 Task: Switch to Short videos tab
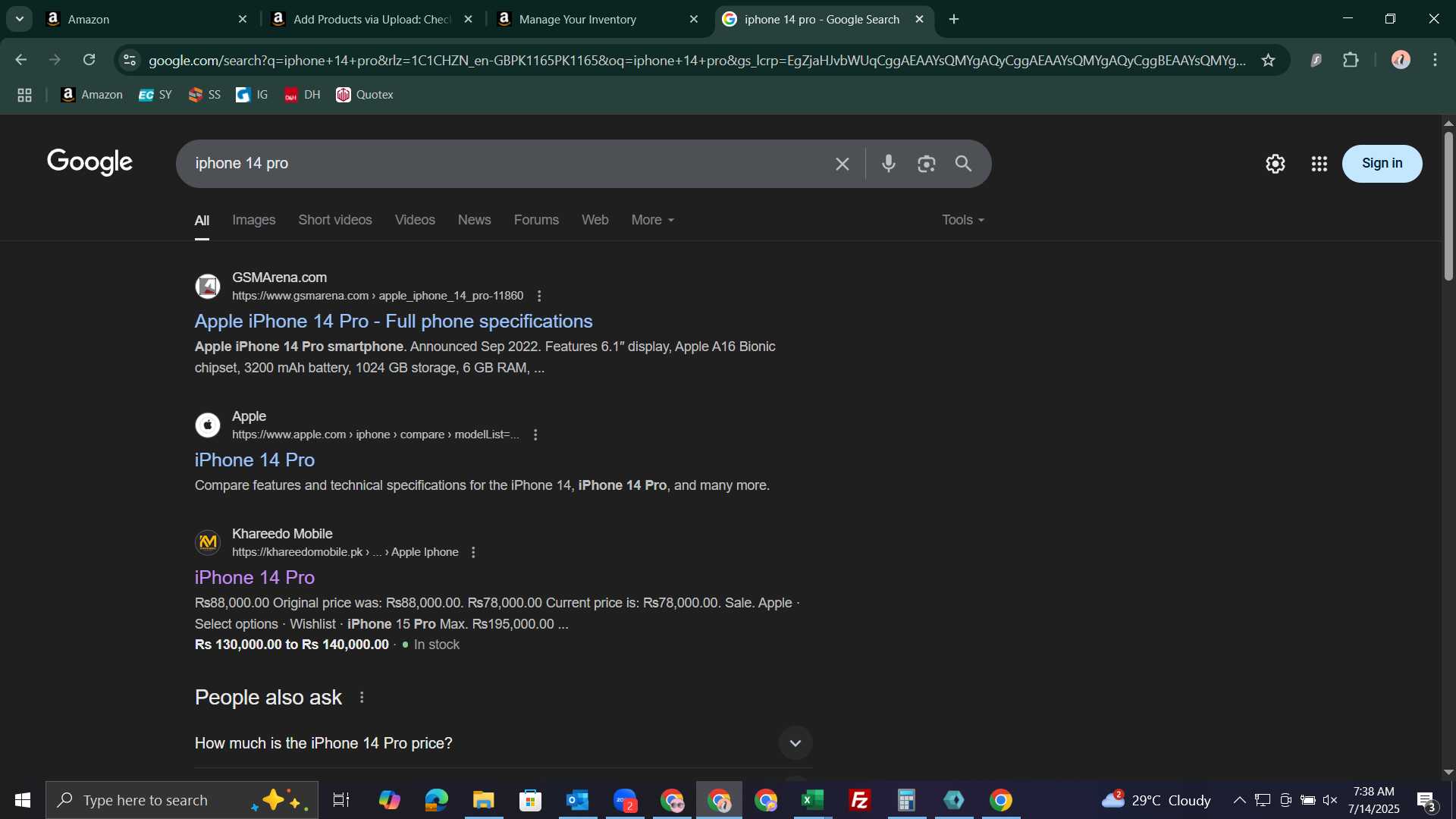point(335,220)
